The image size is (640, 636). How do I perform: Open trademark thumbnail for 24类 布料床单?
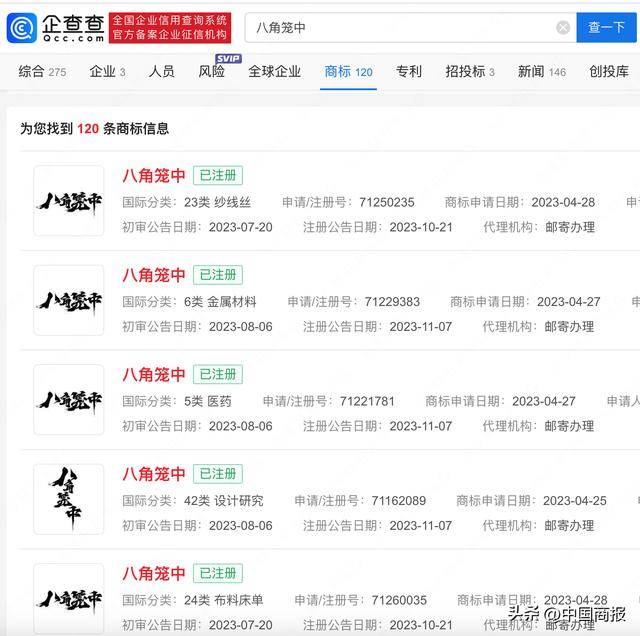coord(69,598)
